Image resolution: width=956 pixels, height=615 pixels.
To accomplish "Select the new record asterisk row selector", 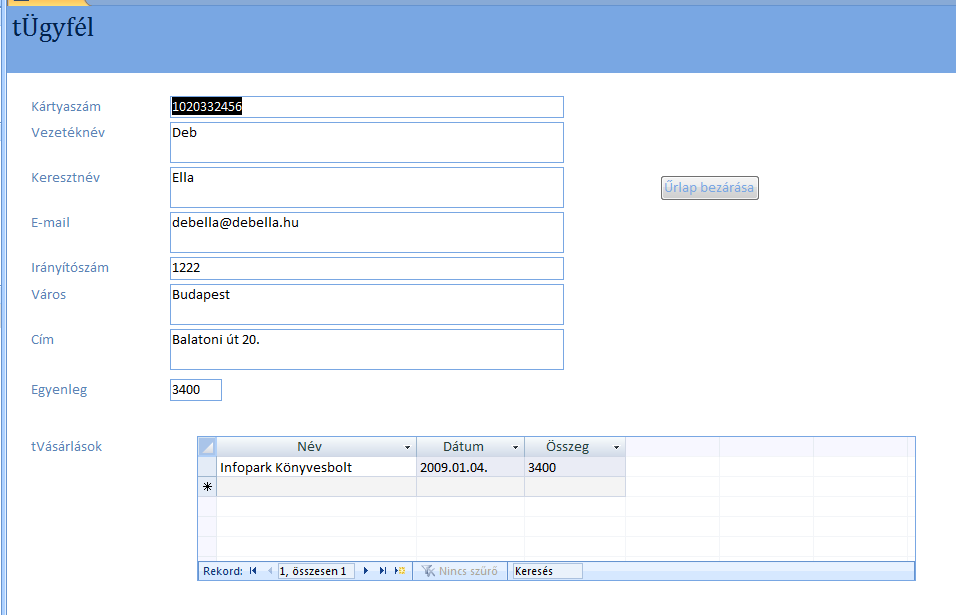I will click(207, 486).
